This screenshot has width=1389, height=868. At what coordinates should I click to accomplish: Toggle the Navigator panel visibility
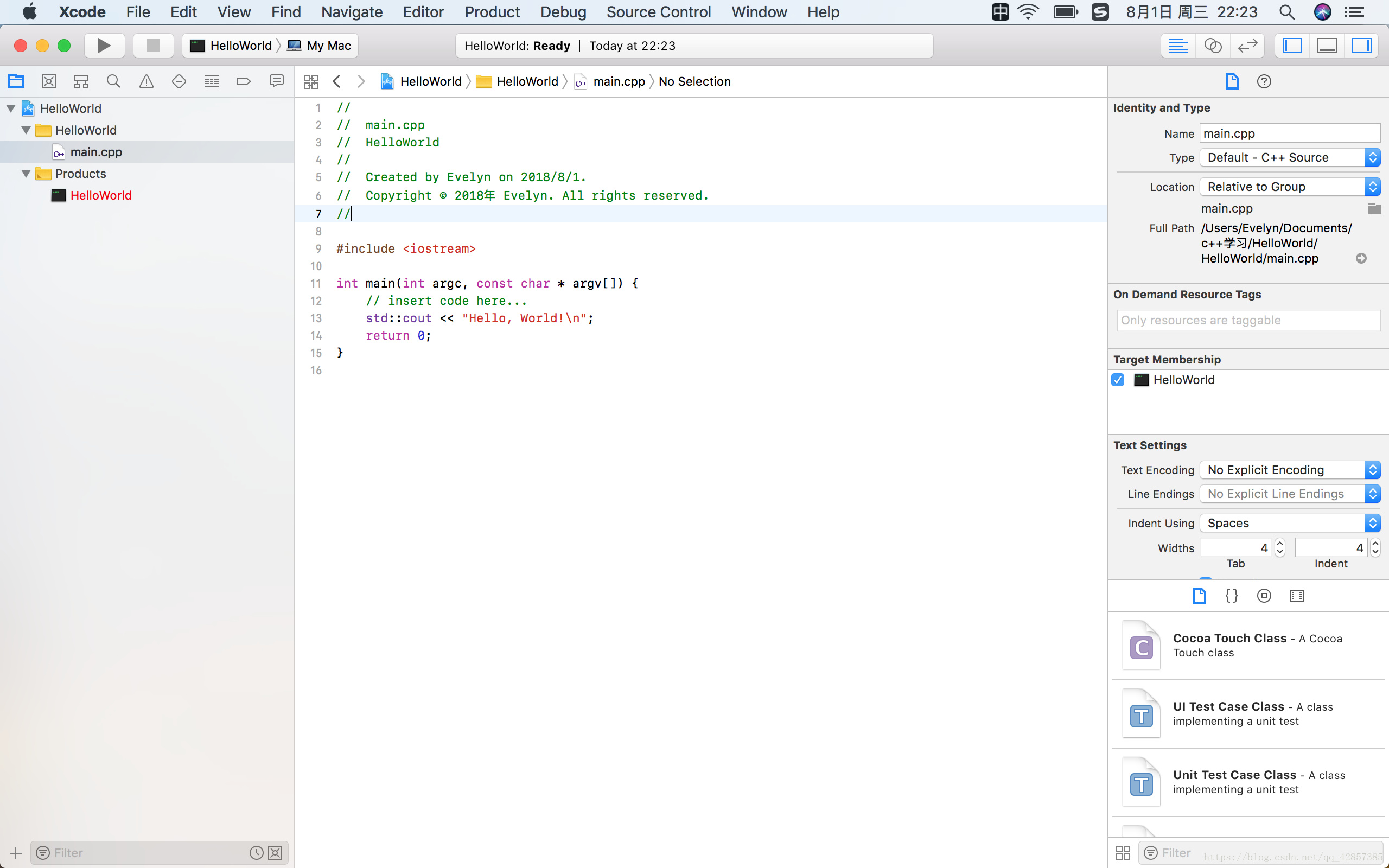coord(1292,46)
